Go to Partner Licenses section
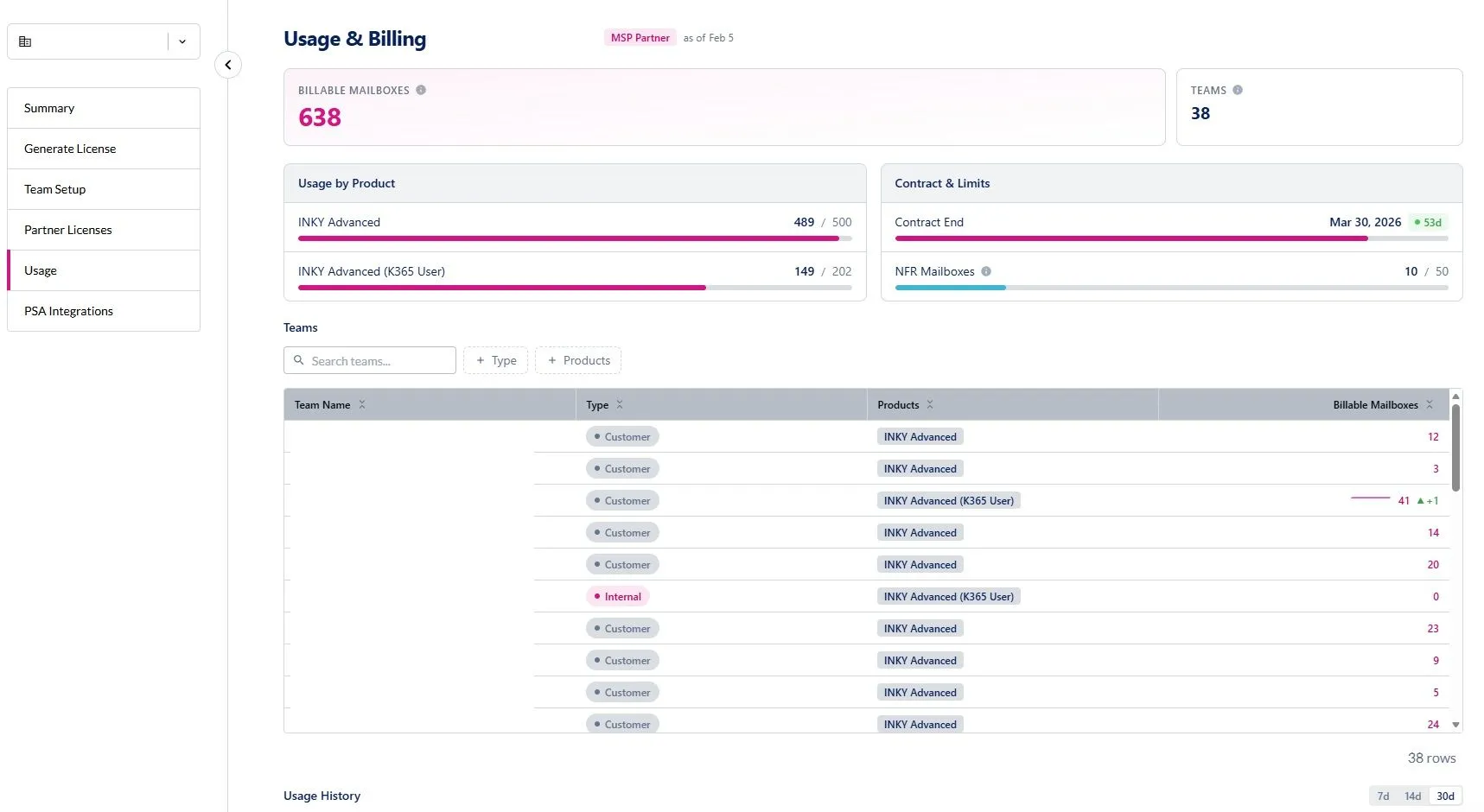Viewport: 1484px width, 812px height. [x=104, y=230]
